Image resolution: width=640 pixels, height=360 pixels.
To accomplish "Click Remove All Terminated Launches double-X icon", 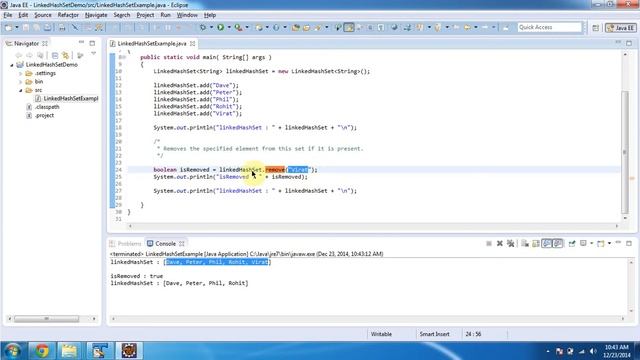I will (x=510, y=243).
